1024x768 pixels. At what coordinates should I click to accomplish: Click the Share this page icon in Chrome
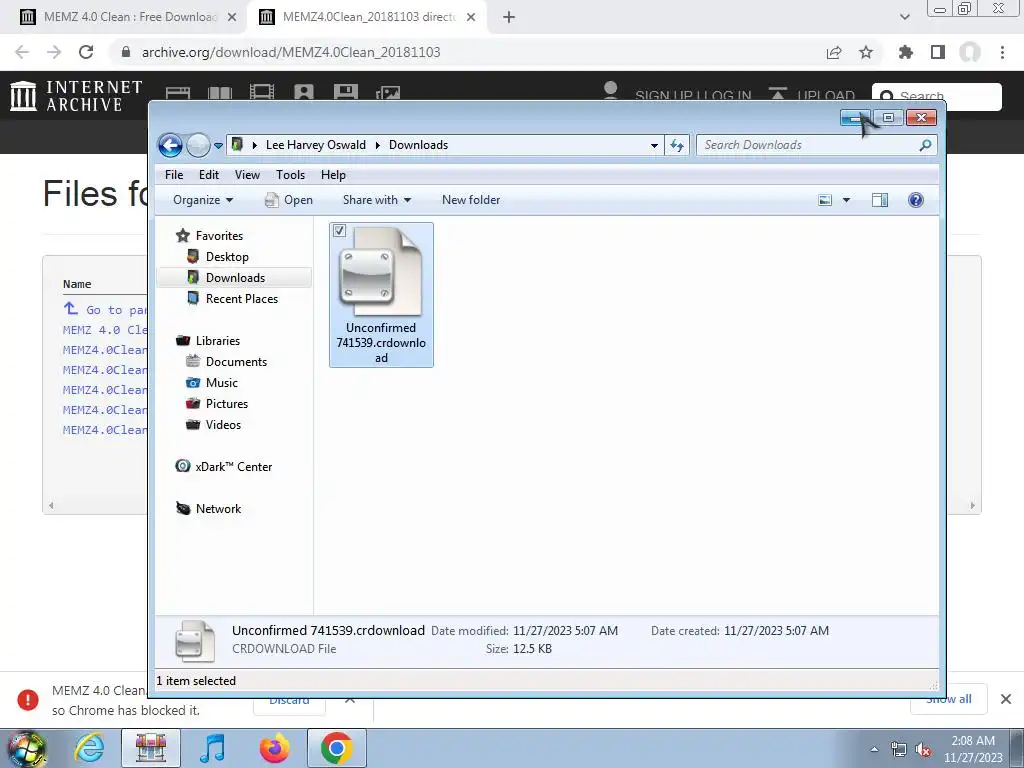(x=834, y=52)
